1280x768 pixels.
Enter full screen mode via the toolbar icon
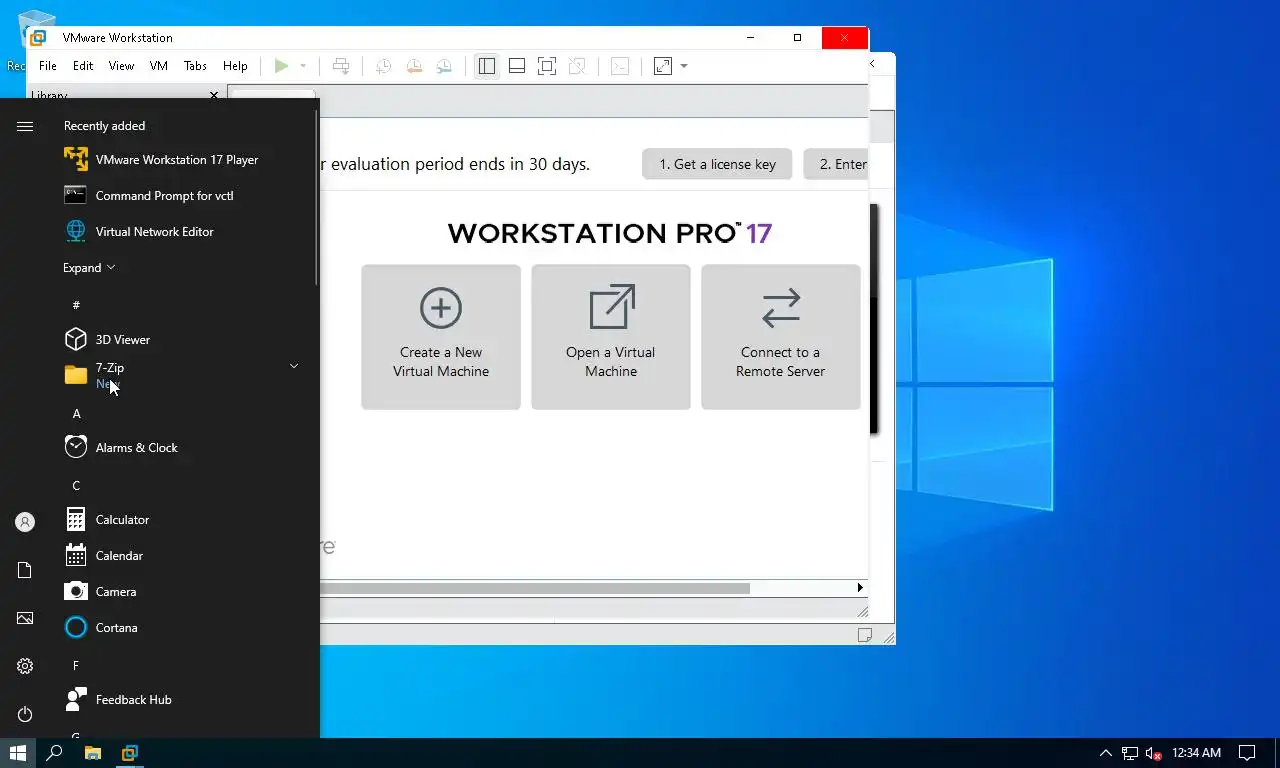547,66
